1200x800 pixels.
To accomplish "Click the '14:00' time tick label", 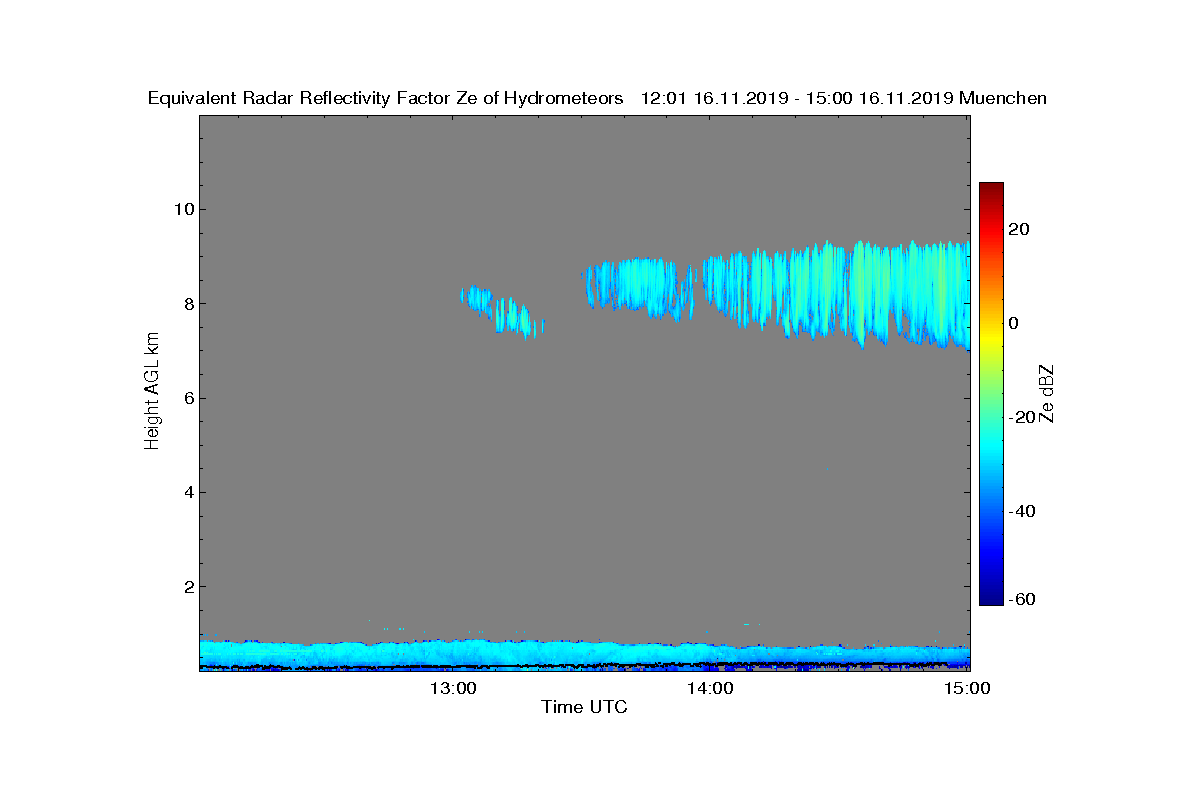I will point(711,688).
